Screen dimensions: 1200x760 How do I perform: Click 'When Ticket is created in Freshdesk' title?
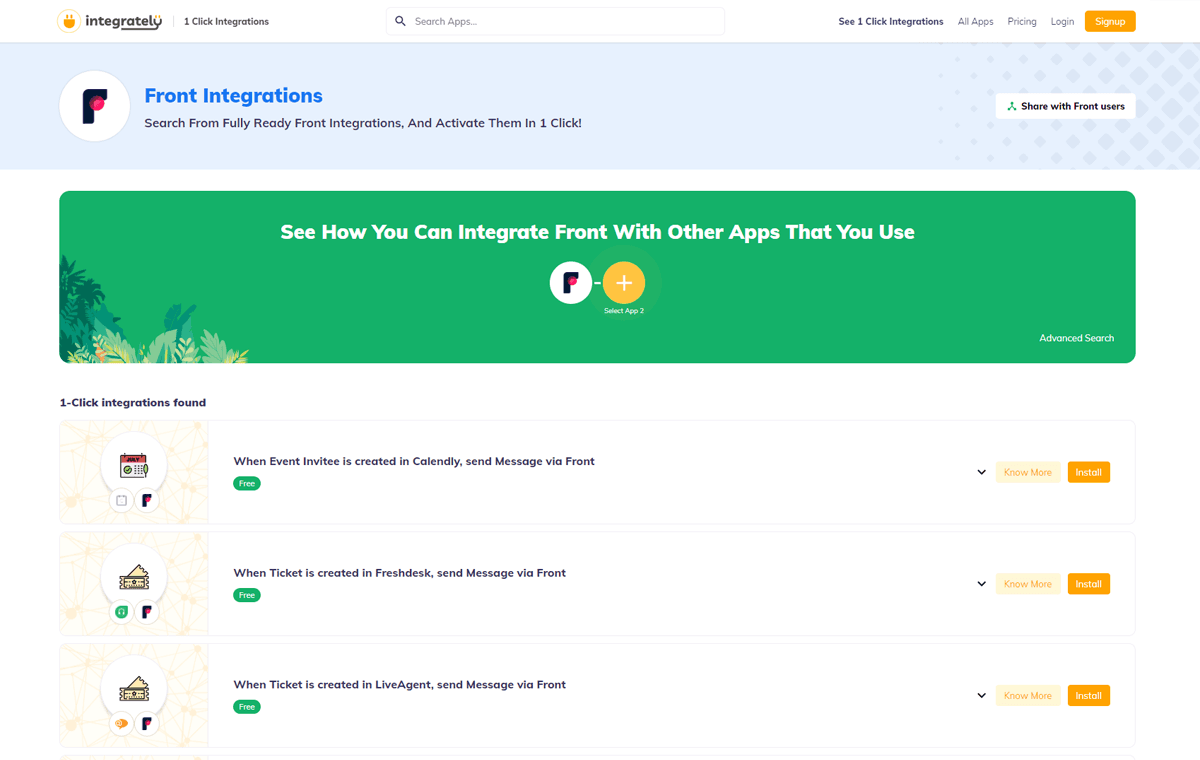click(x=400, y=573)
